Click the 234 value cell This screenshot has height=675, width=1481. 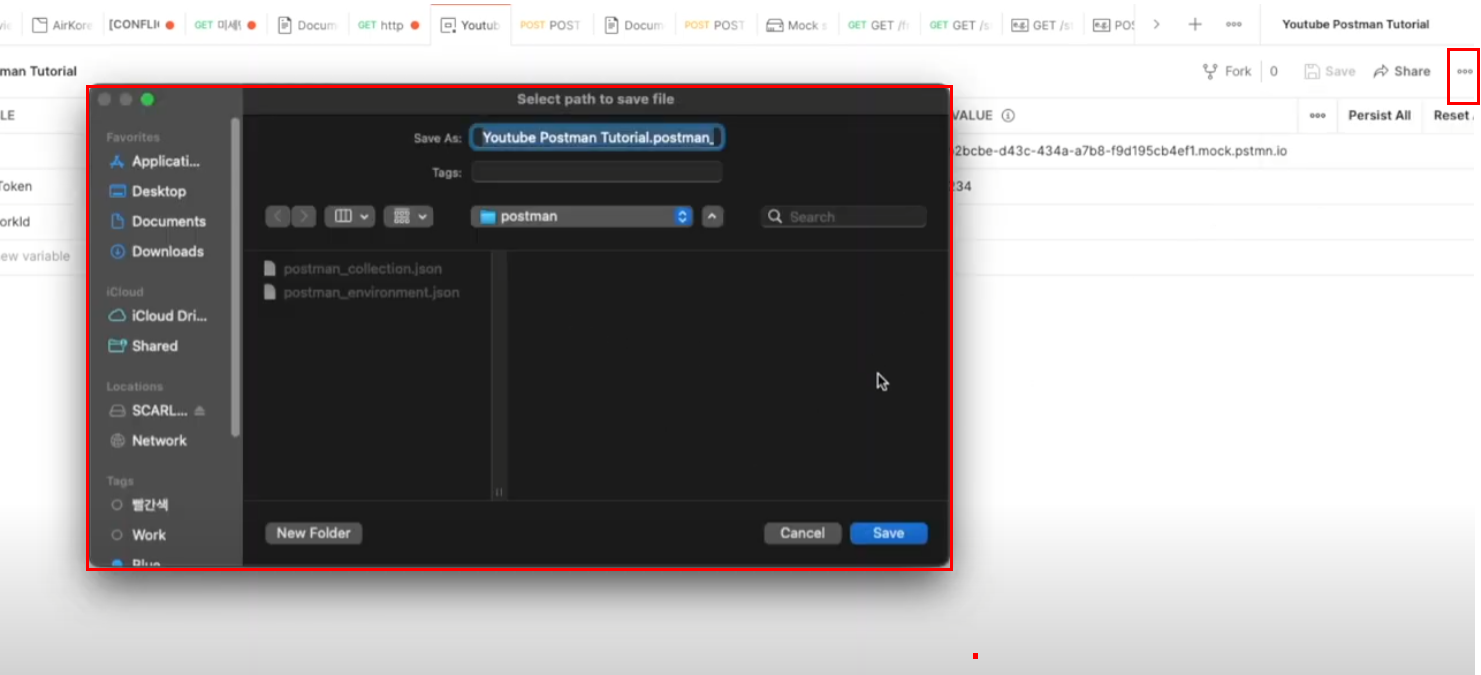(x=963, y=186)
